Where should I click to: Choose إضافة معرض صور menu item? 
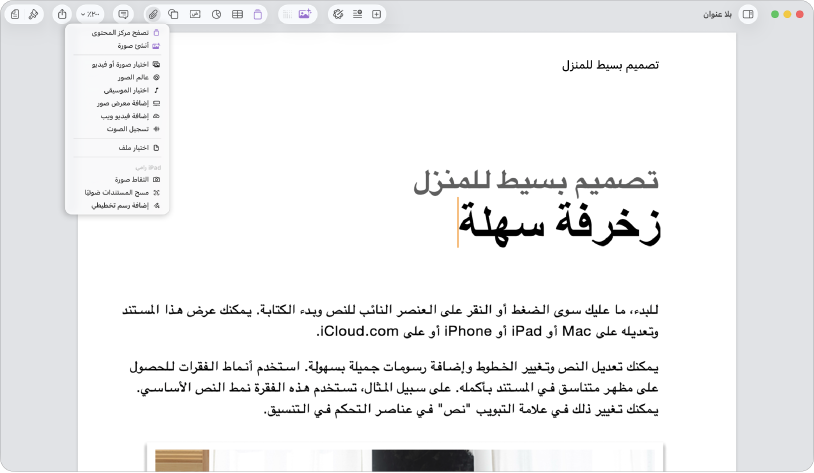tap(117, 103)
